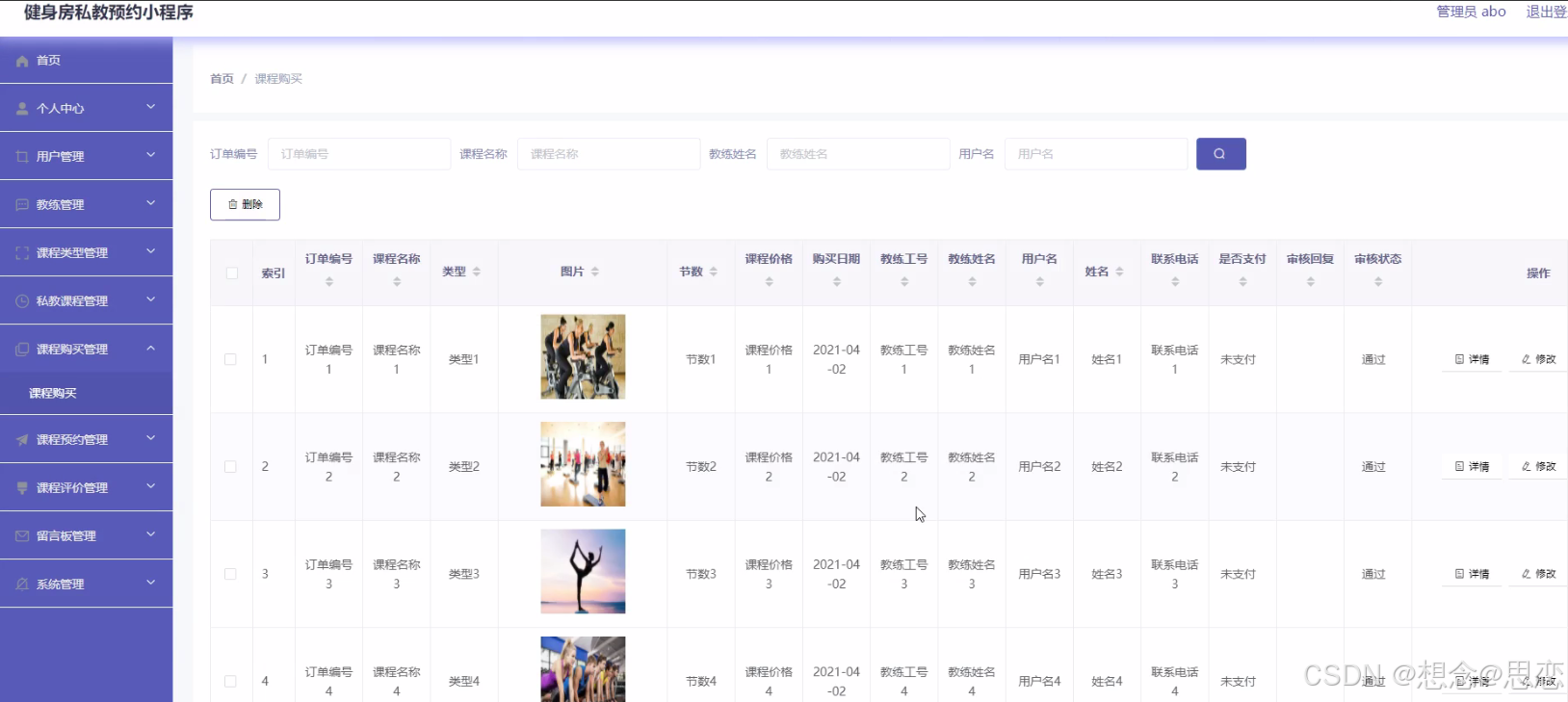The width and height of the screenshot is (1568, 702).
Task: Sort by 是否支付 column arrows
Action: [1242, 282]
